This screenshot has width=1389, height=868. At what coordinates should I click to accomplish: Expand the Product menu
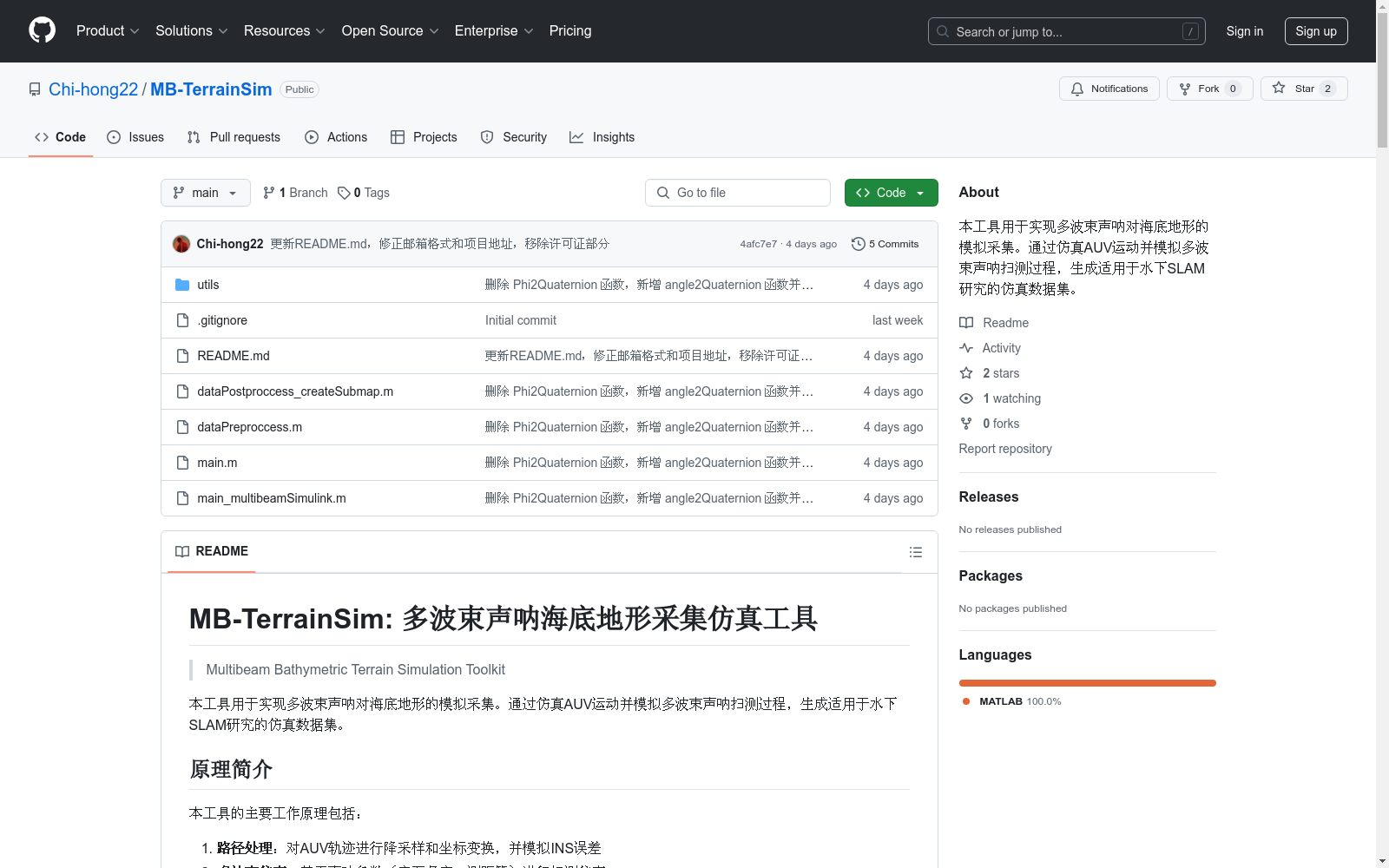click(108, 30)
